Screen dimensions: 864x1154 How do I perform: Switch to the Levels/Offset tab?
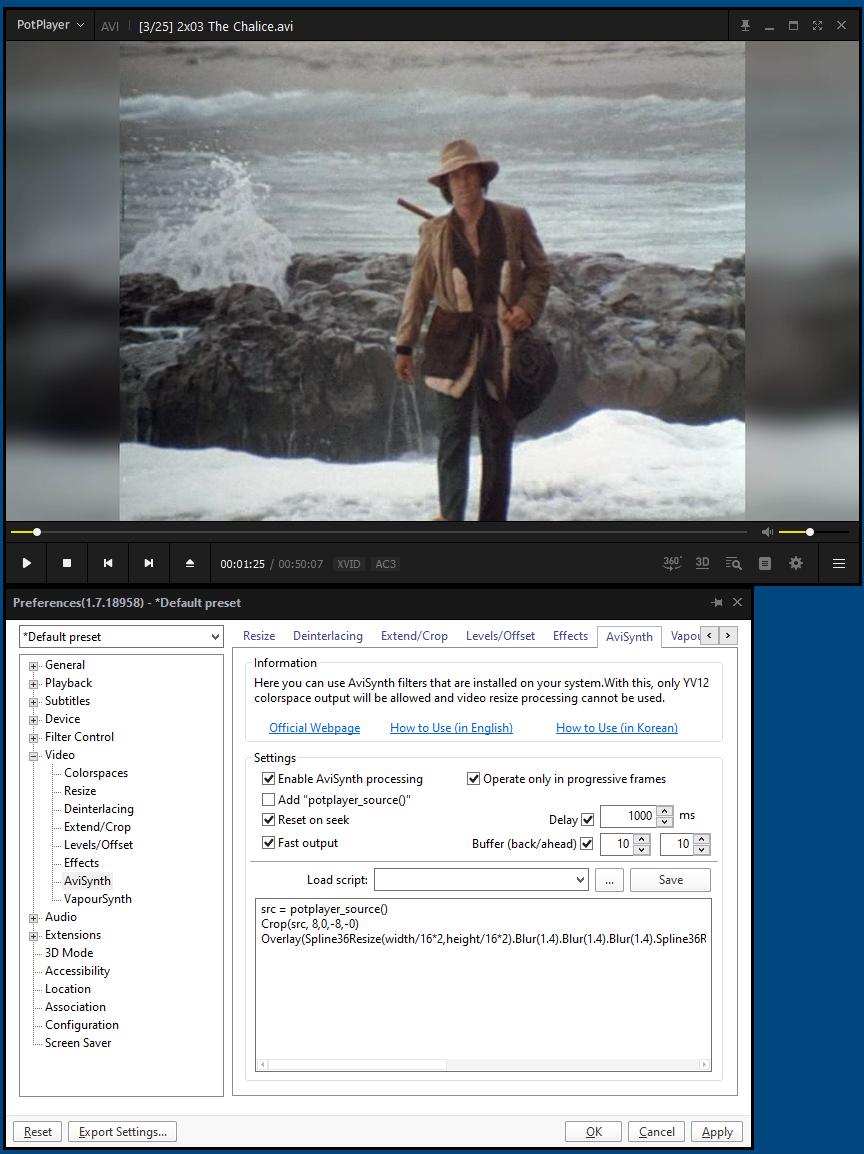[x=500, y=636]
